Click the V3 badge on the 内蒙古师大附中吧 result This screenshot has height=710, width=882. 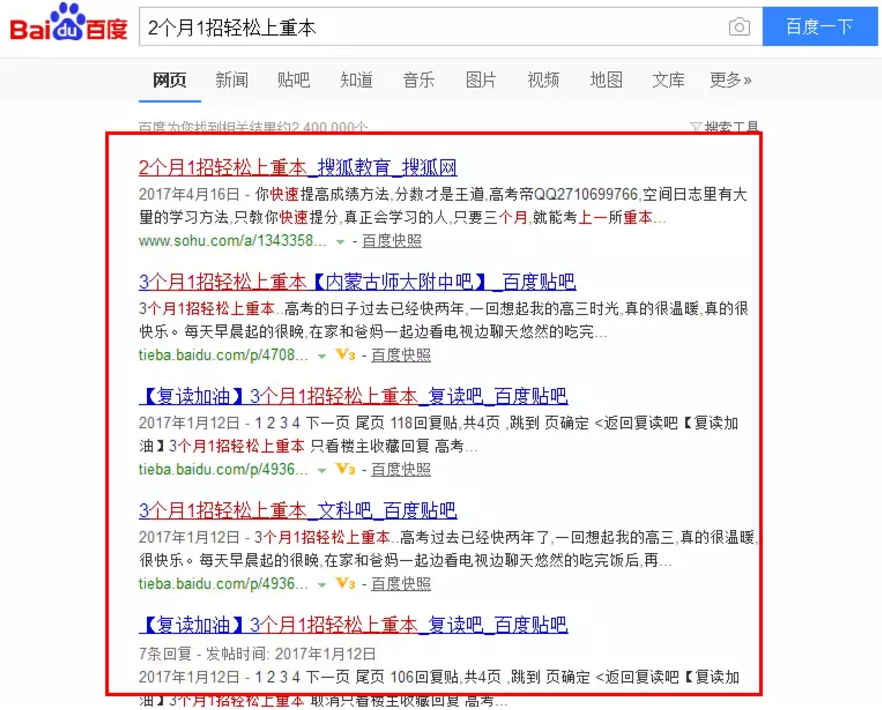tap(345, 355)
